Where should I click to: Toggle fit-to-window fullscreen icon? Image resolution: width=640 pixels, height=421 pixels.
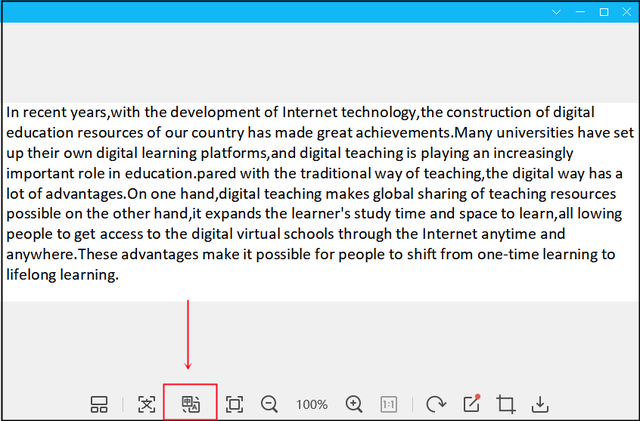coord(234,404)
